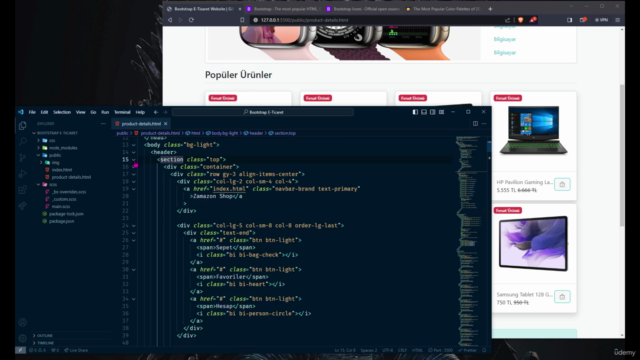Screen dimensions: 640x360
Task: Open the File menu in VS Code
Action: (32, 112)
